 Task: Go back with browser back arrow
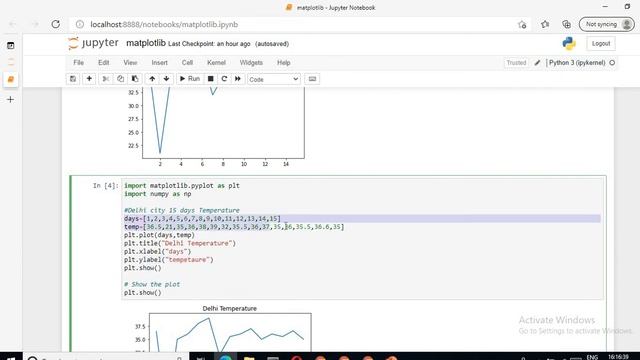[12, 24]
